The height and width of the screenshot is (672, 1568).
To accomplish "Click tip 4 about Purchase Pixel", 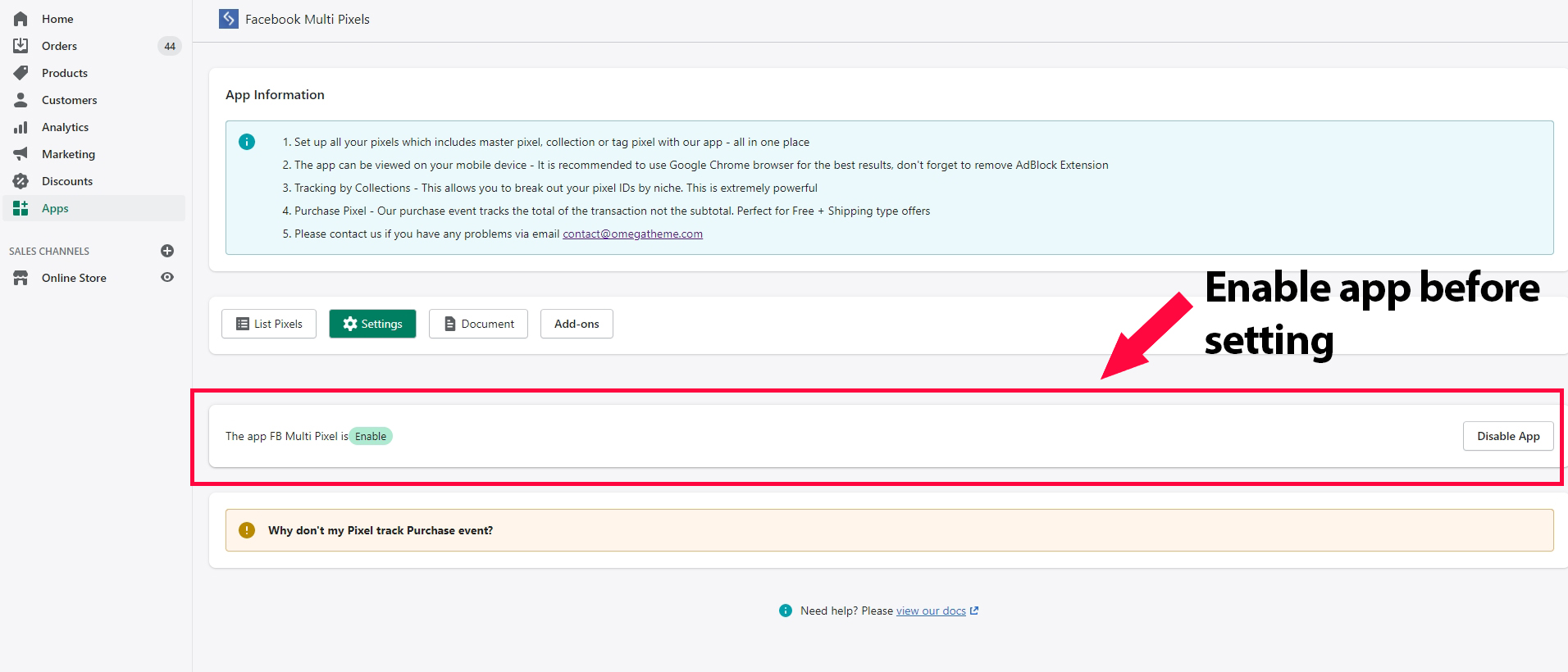I will click(606, 211).
